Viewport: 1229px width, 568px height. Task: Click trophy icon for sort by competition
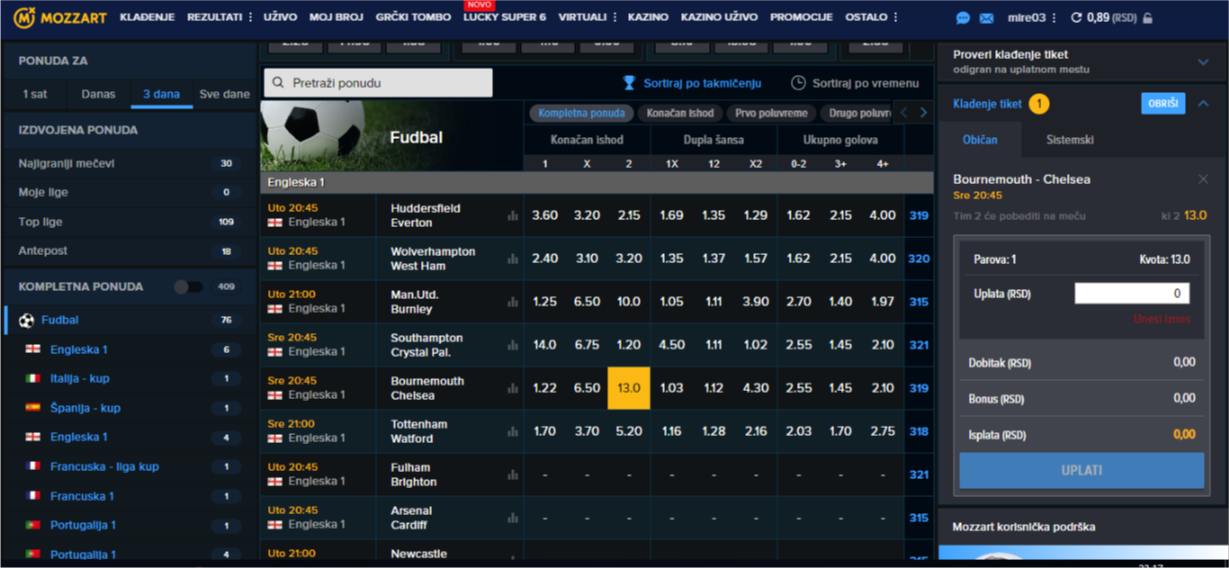[x=629, y=83]
